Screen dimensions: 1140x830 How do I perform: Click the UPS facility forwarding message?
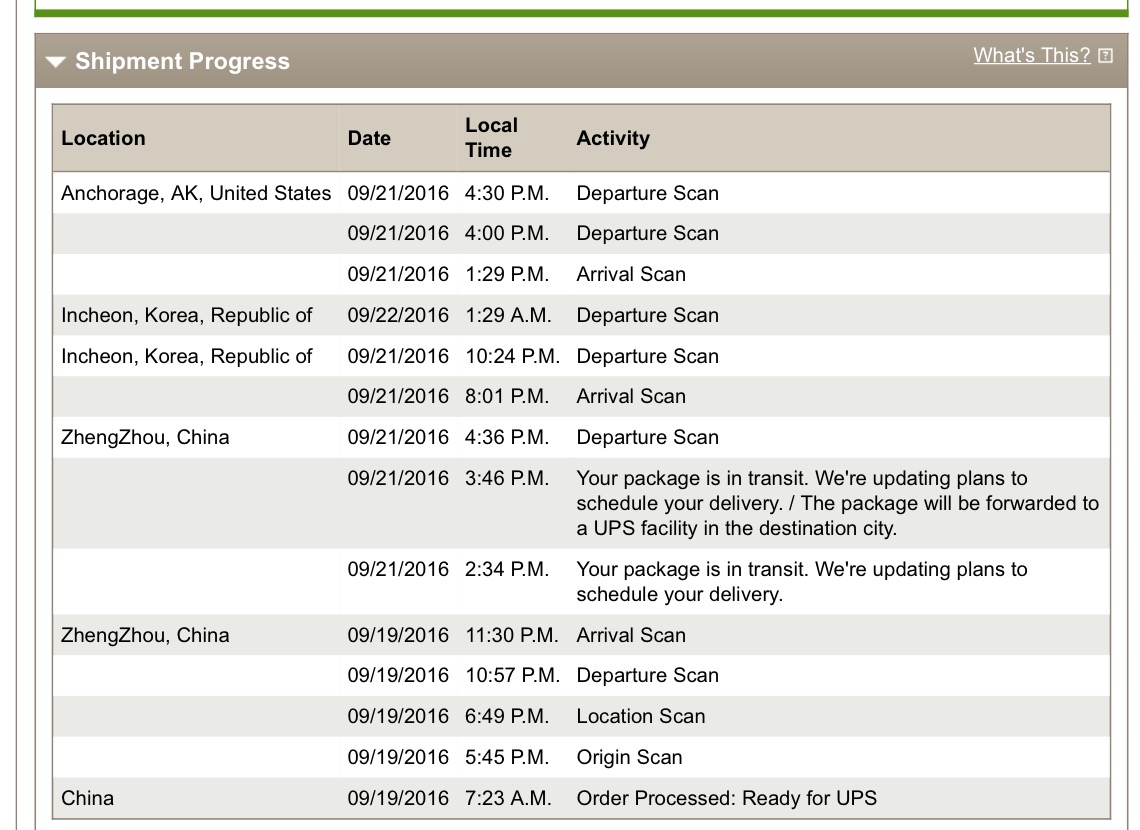point(838,503)
